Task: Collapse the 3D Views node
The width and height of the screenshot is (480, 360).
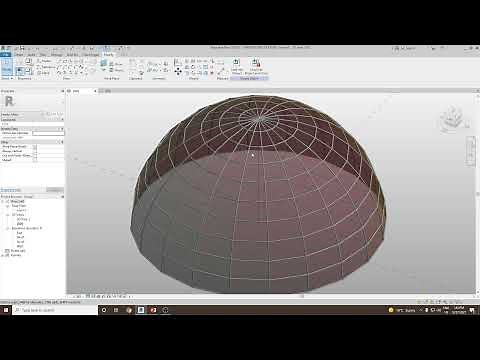Action: click(x=8, y=215)
